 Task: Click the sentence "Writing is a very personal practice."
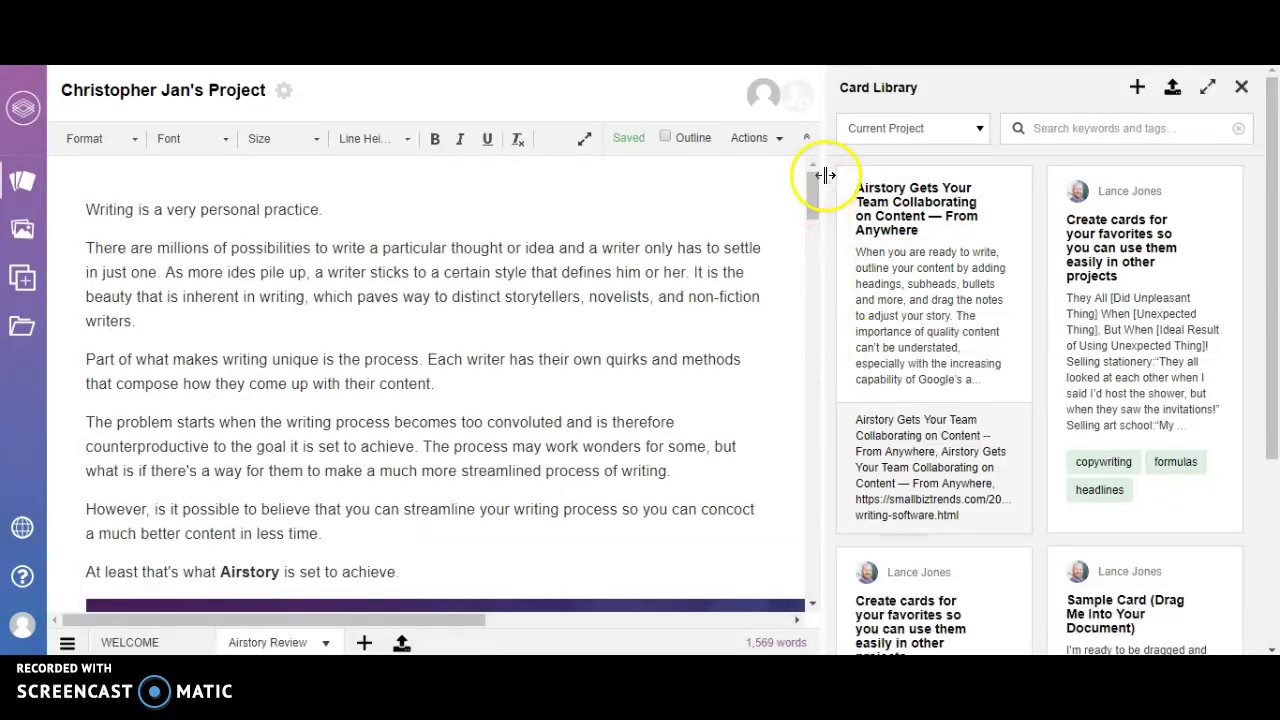203,210
